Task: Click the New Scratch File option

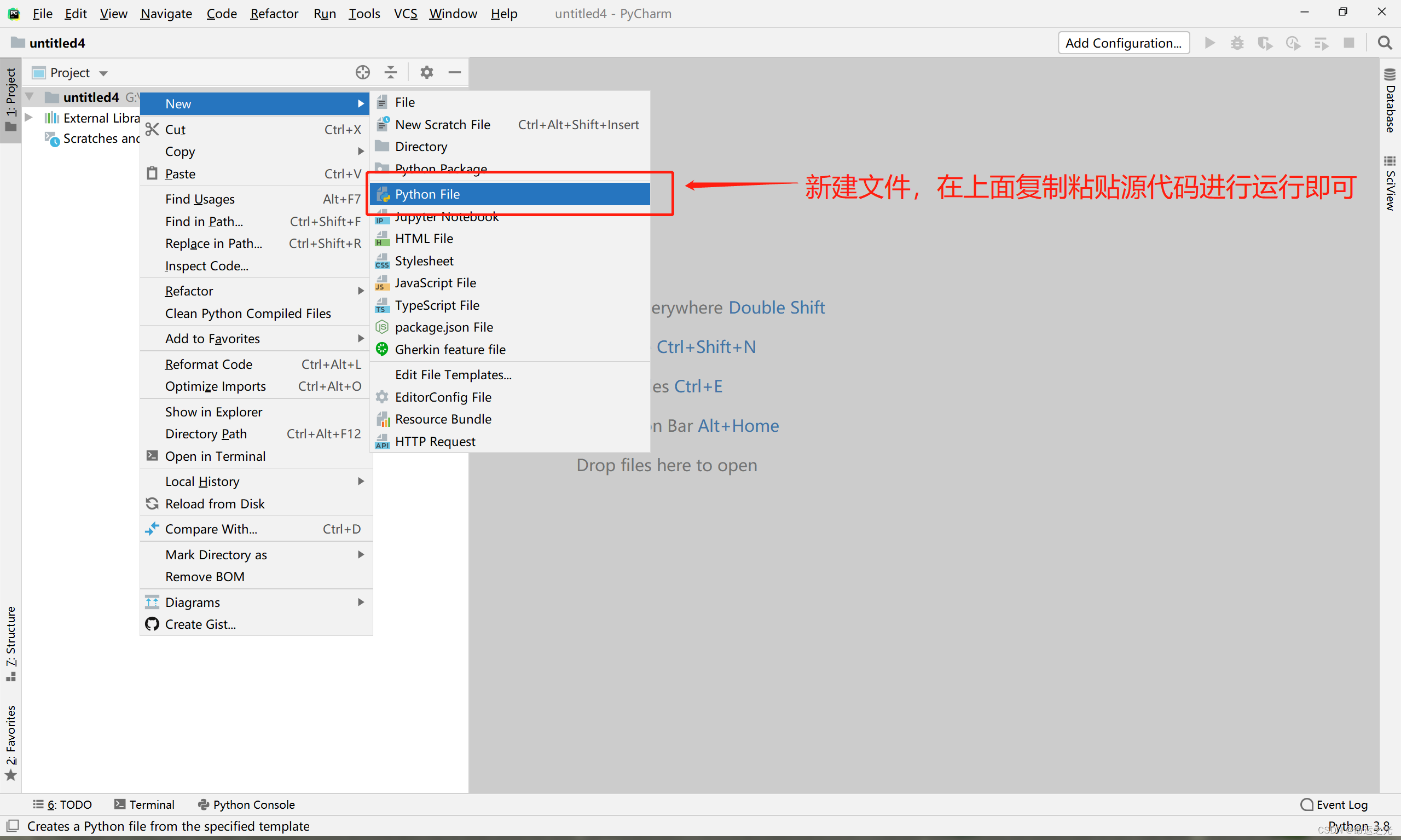Action: pos(444,124)
